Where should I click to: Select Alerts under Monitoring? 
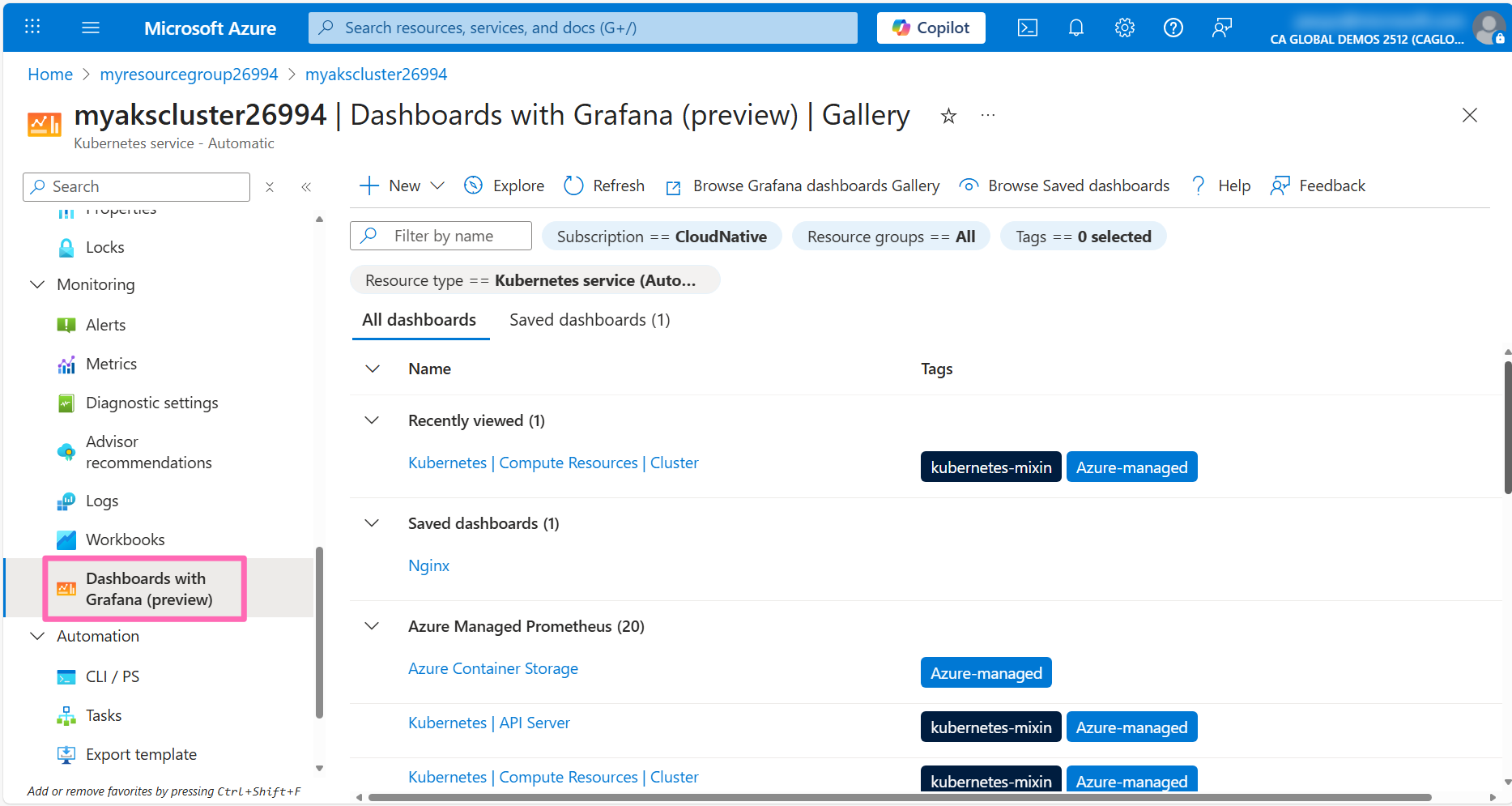(105, 324)
